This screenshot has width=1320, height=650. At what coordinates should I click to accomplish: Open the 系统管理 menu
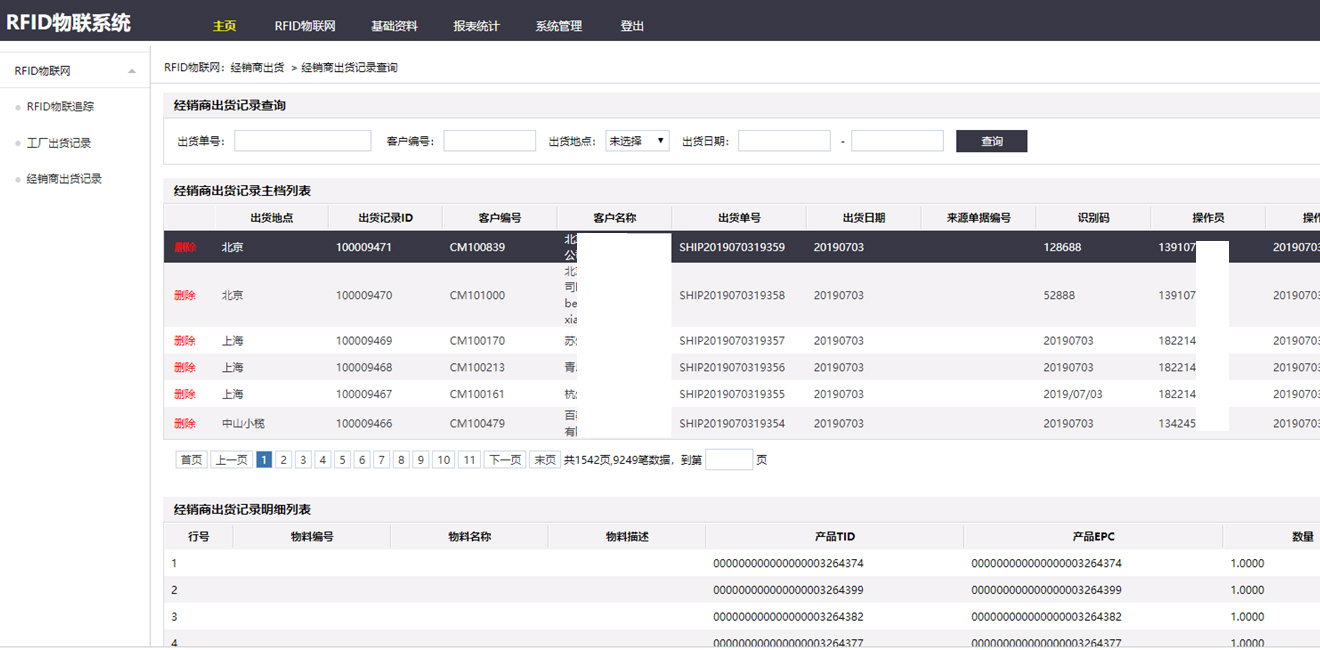[558, 26]
